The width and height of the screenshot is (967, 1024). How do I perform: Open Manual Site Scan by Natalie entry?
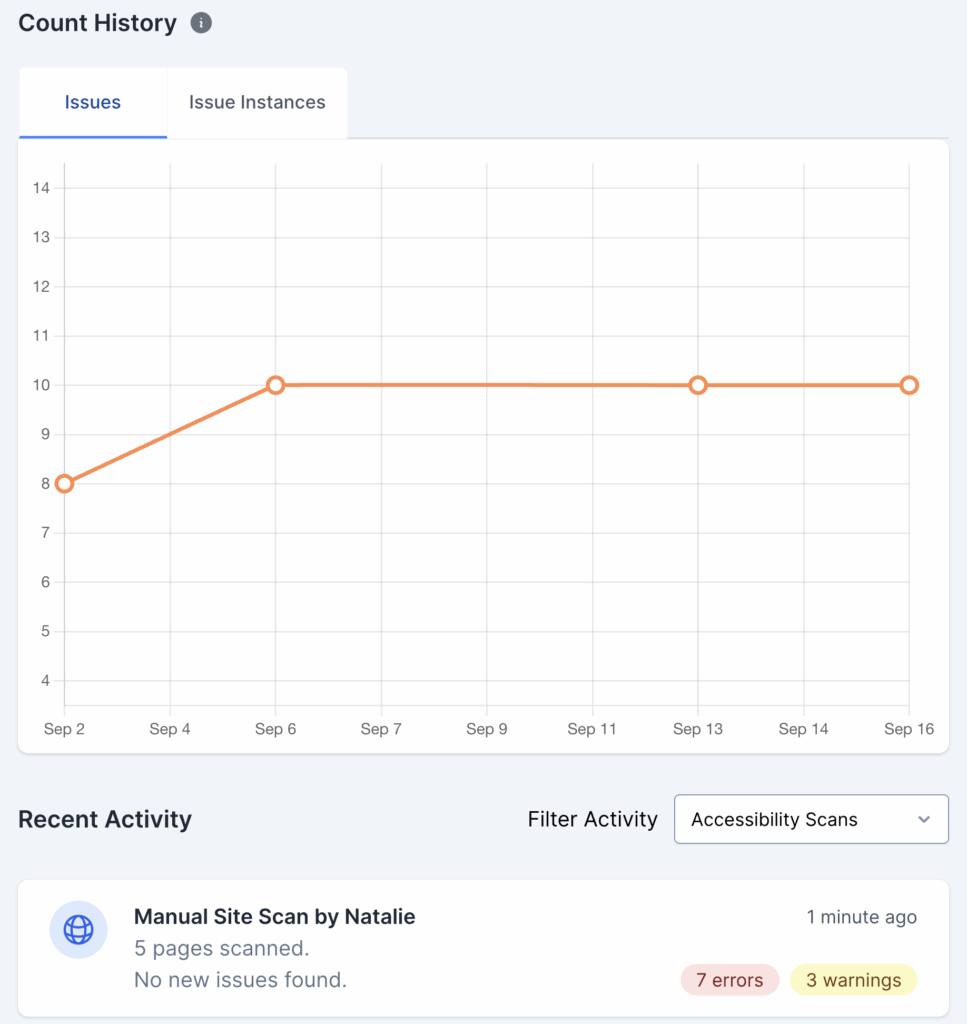(274, 916)
